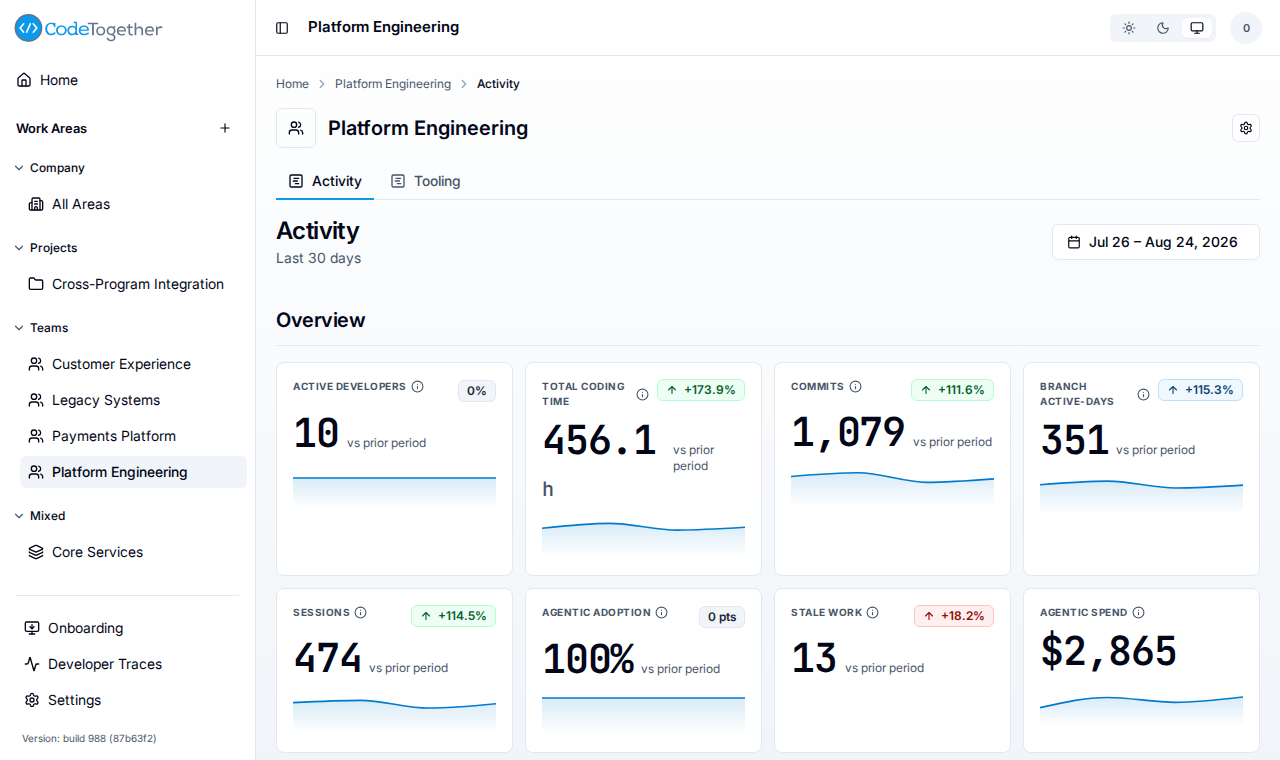Switch to the Tooling tab
Image resolution: width=1280 pixels, height=760 pixels.
coord(425,181)
